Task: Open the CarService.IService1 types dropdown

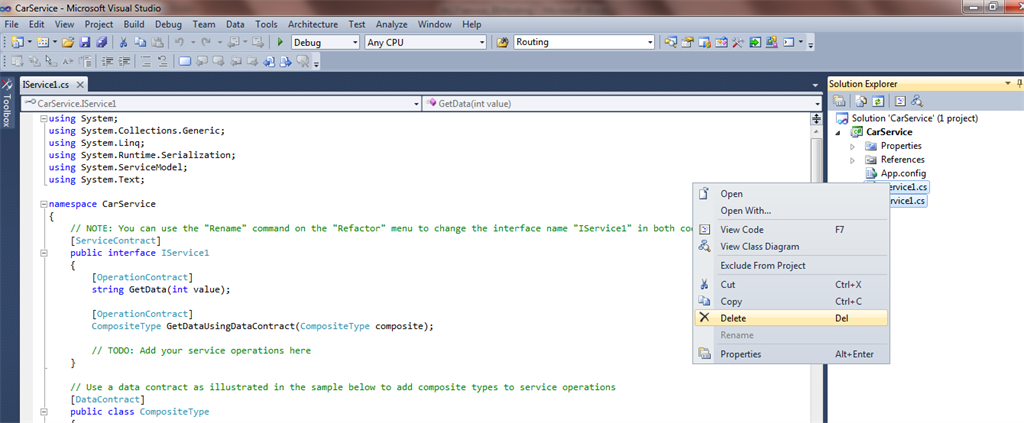Action: click(x=417, y=104)
